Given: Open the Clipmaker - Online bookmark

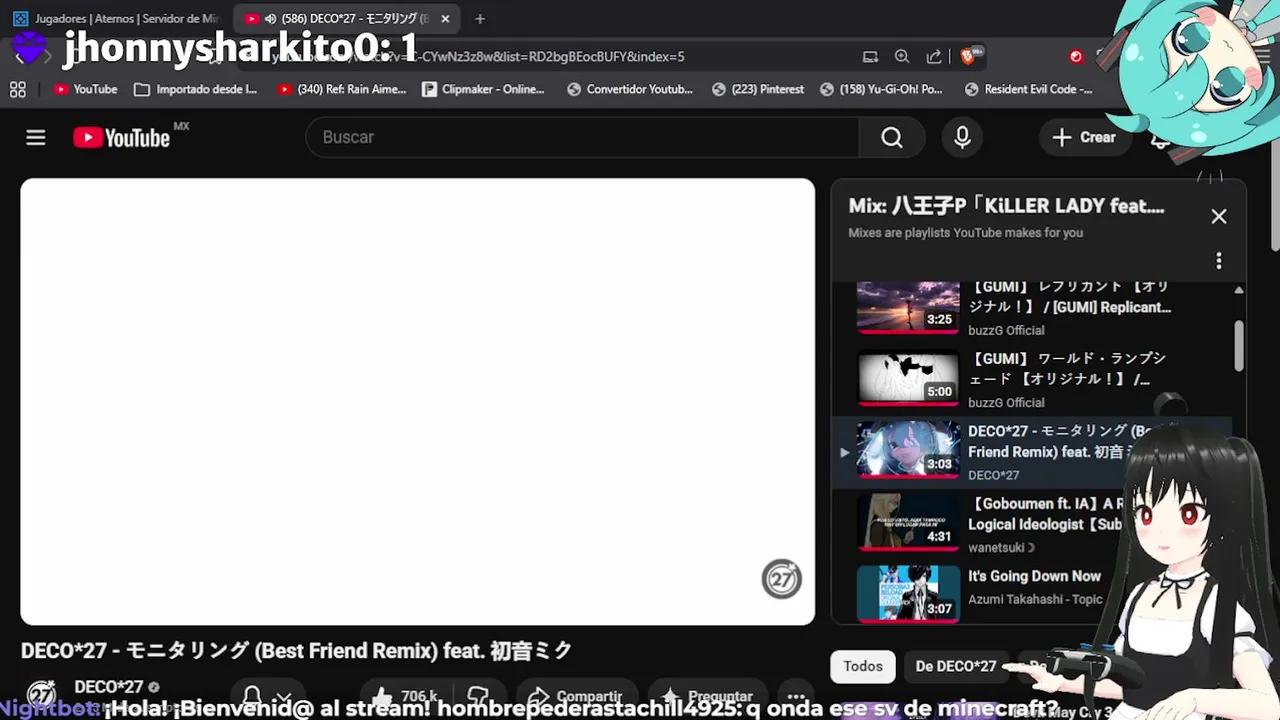Looking at the screenshot, I should 484,89.
